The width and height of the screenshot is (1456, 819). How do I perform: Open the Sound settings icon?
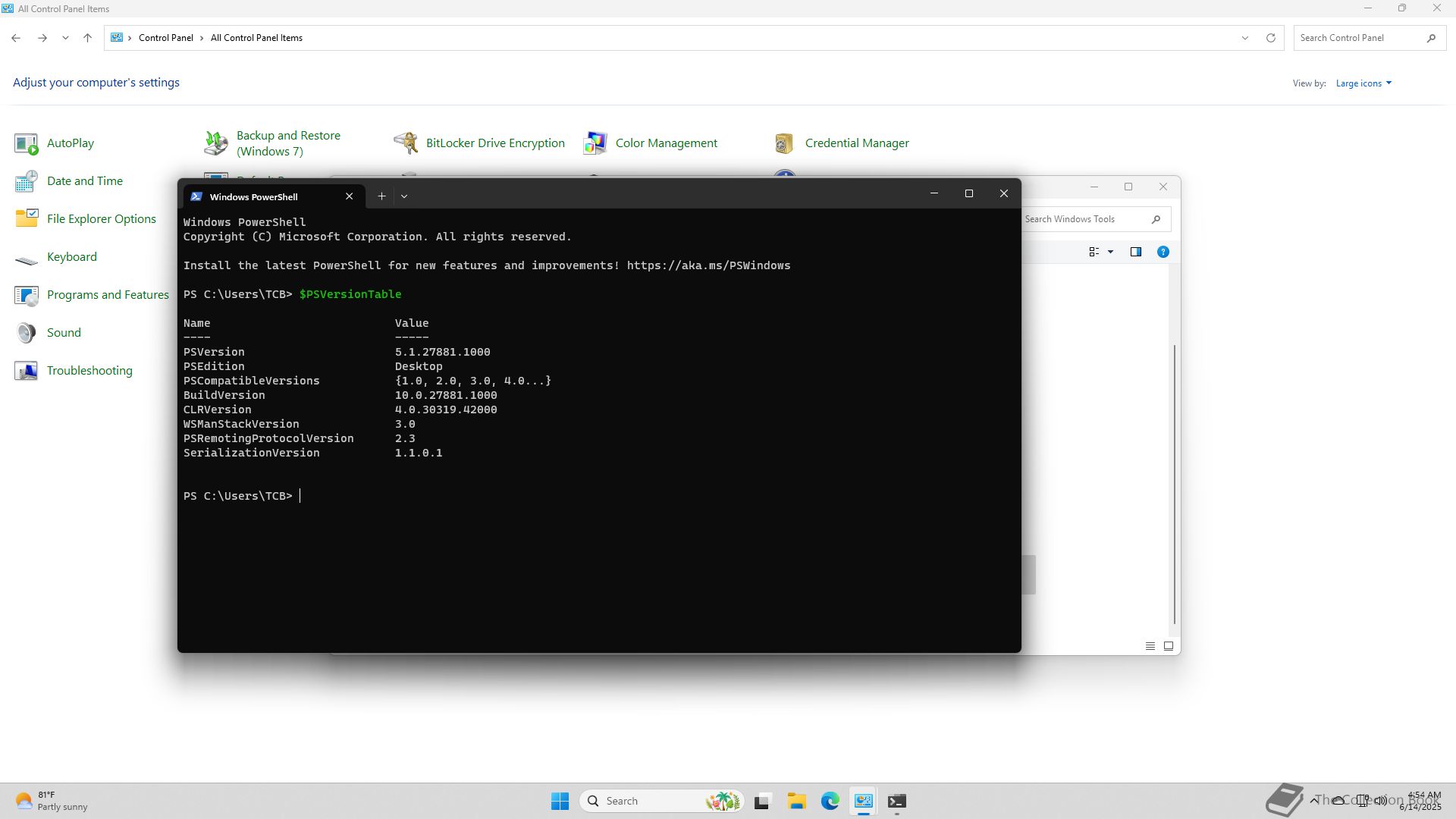(x=26, y=333)
